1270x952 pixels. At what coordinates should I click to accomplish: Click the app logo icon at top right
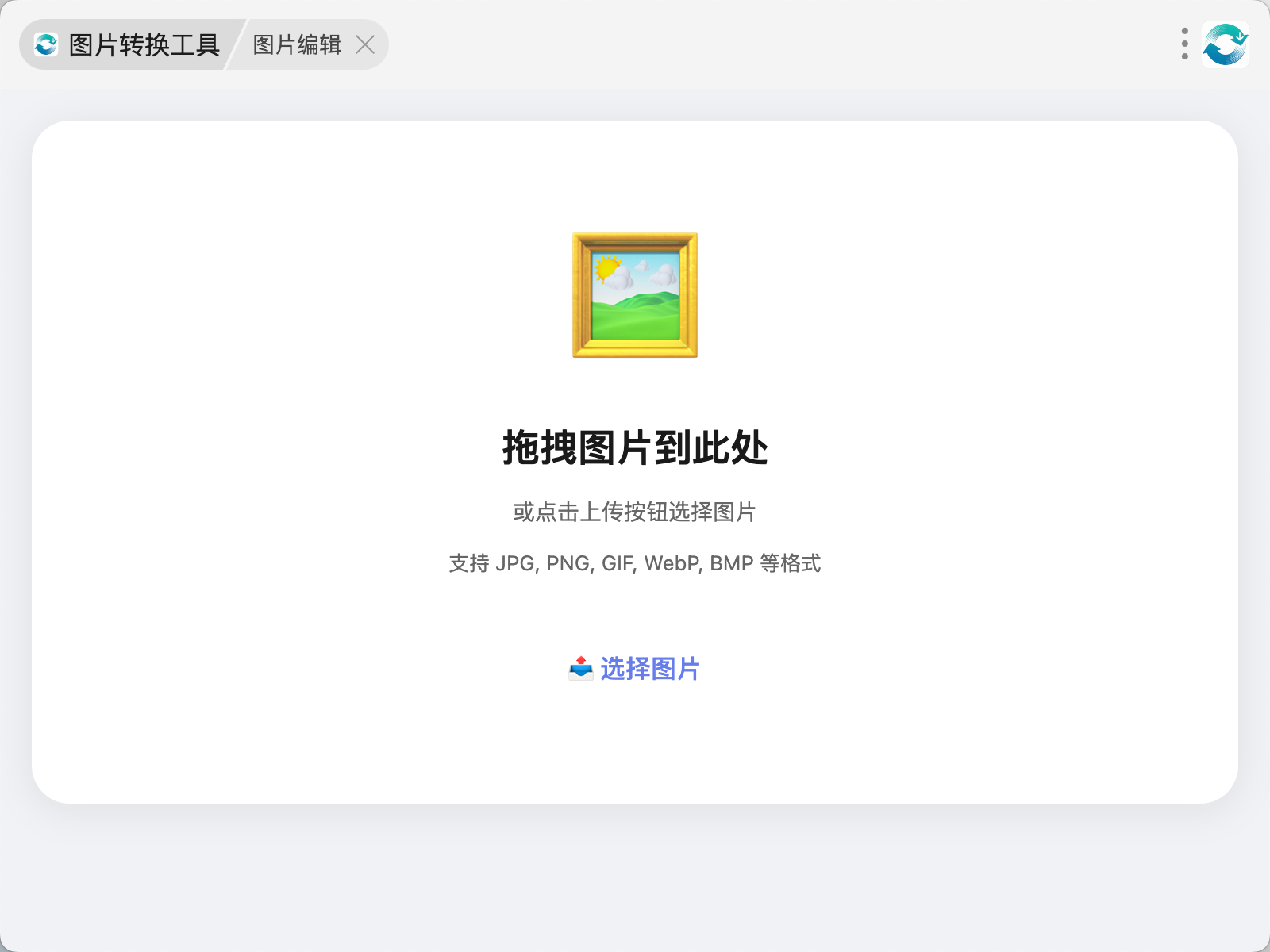(x=1226, y=44)
